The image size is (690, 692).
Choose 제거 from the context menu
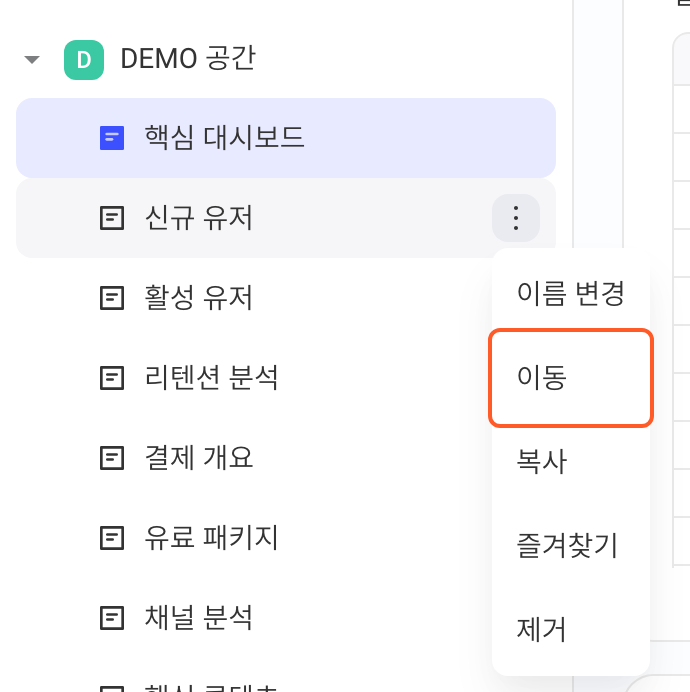coord(570,630)
